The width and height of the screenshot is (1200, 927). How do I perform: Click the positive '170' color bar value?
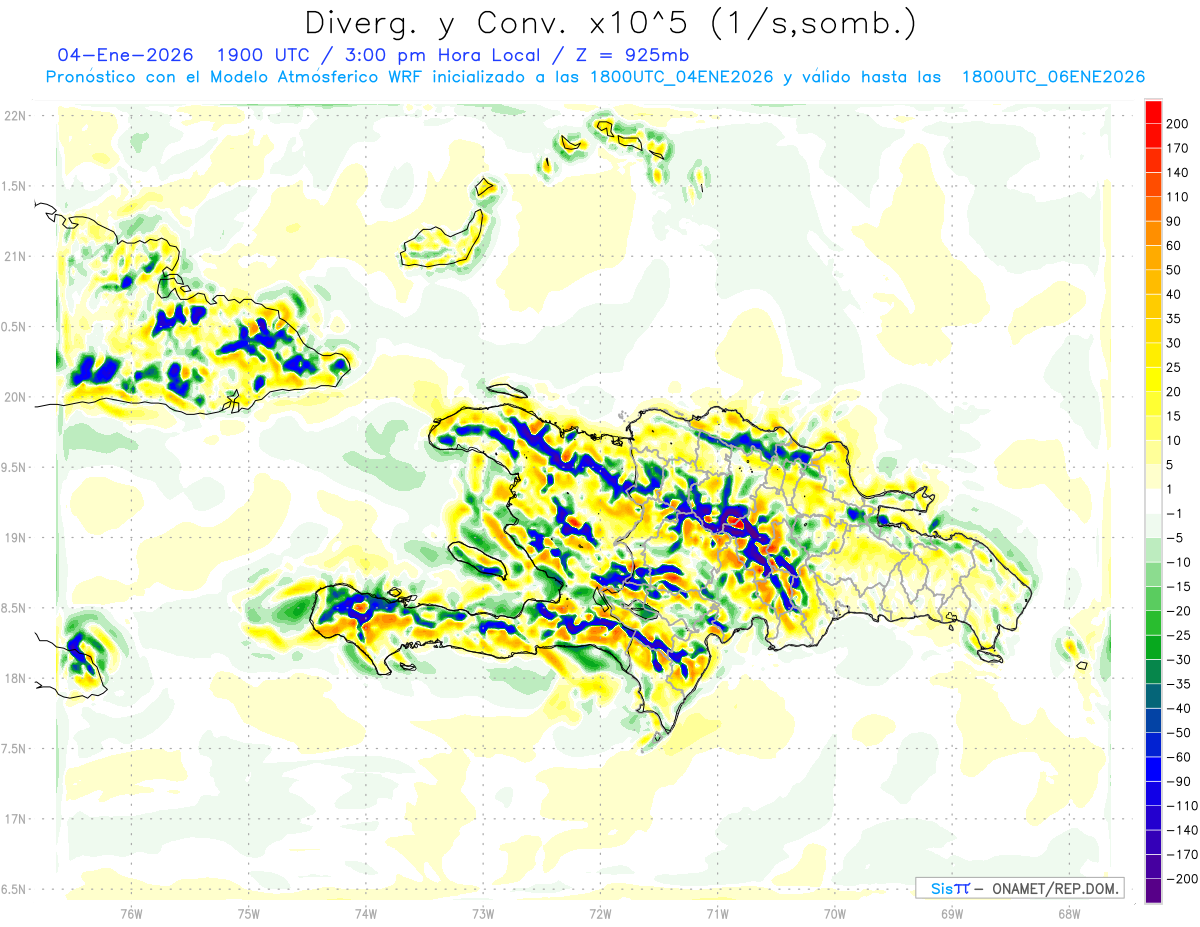pyautogui.click(x=1179, y=148)
